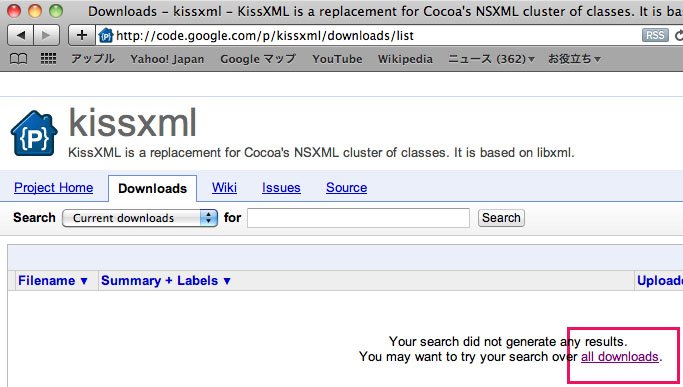The height and width of the screenshot is (387, 683).
Task: Focus the search text field
Action: click(x=358, y=218)
